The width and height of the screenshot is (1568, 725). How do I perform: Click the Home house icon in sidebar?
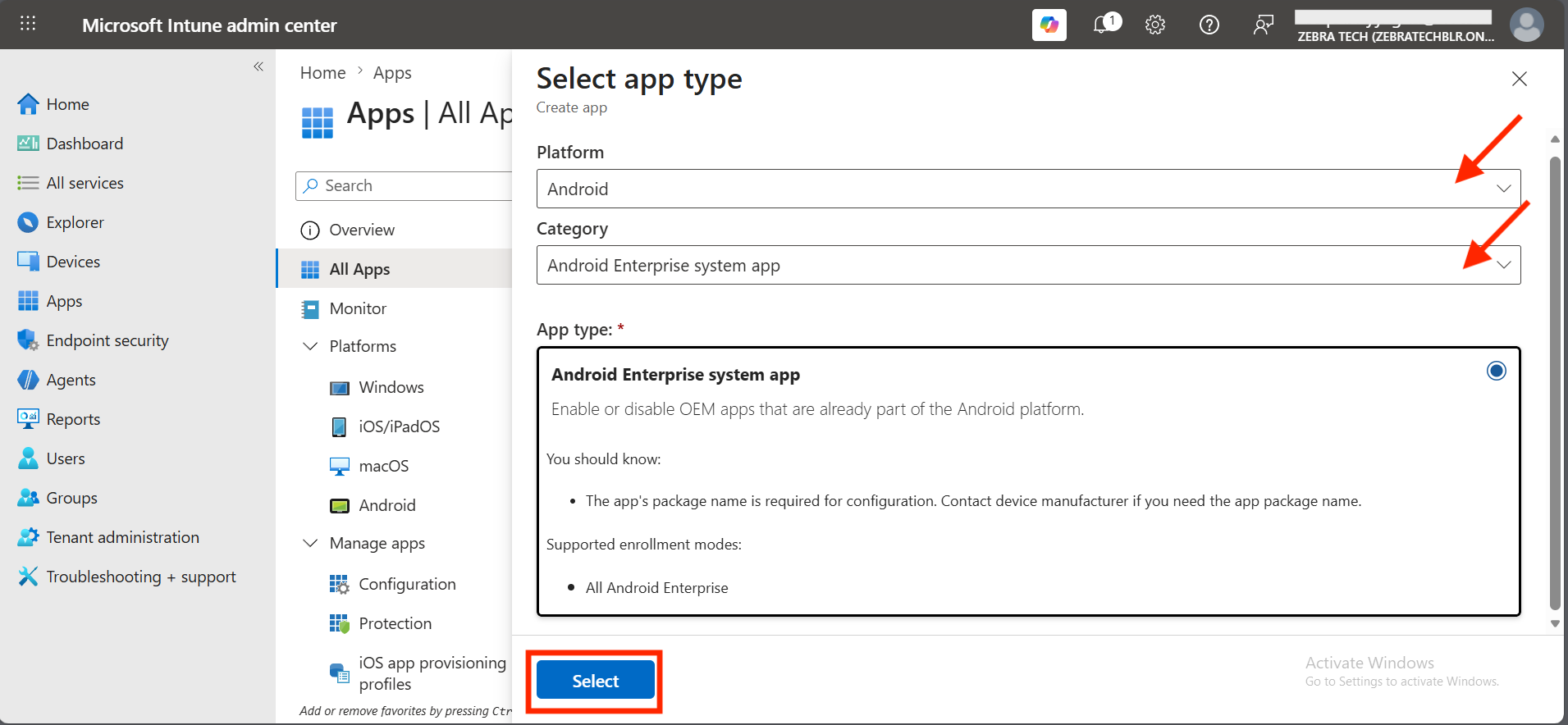click(x=28, y=104)
